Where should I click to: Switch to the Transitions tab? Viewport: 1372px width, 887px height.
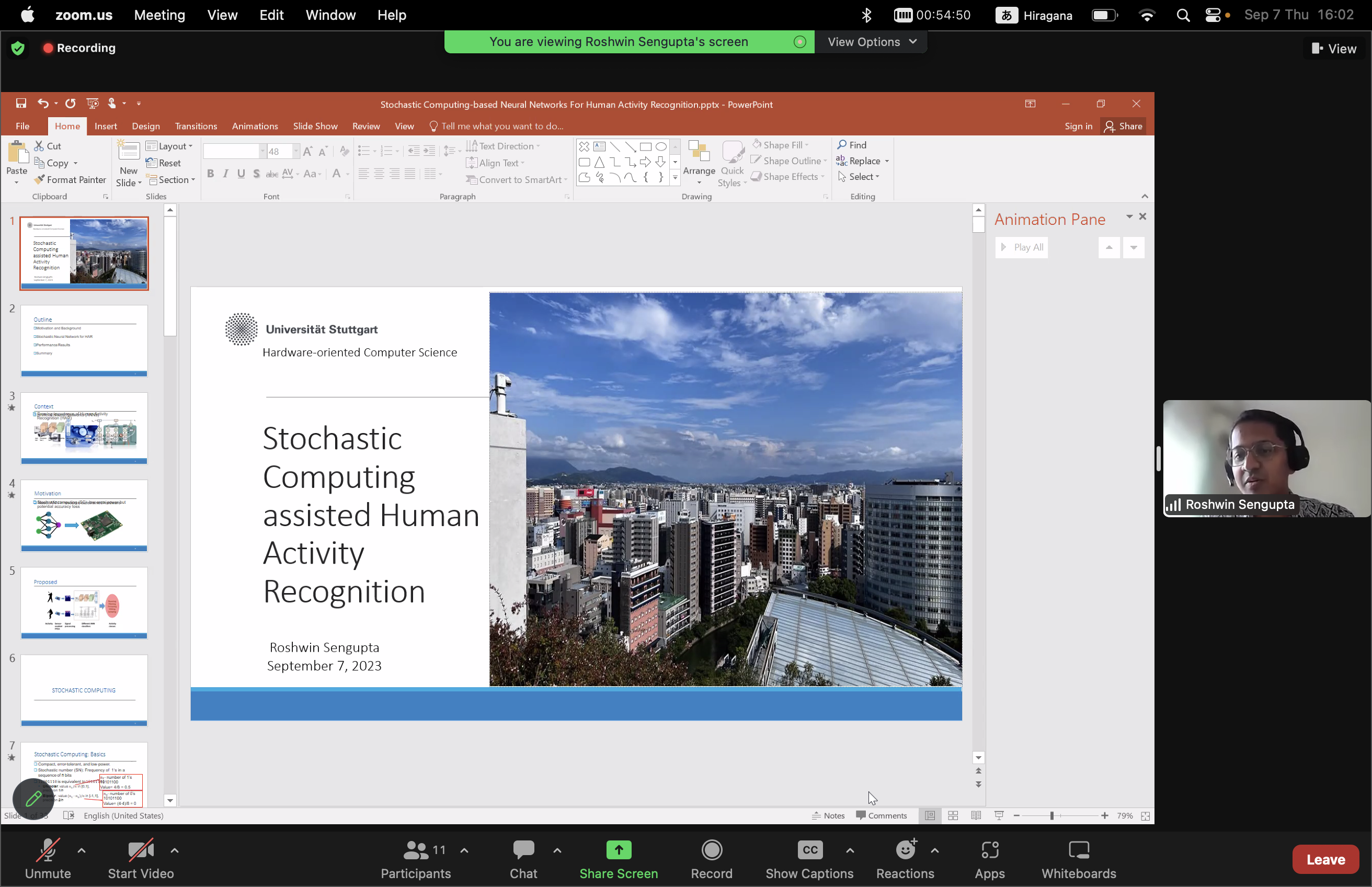click(x=196, y=126)
